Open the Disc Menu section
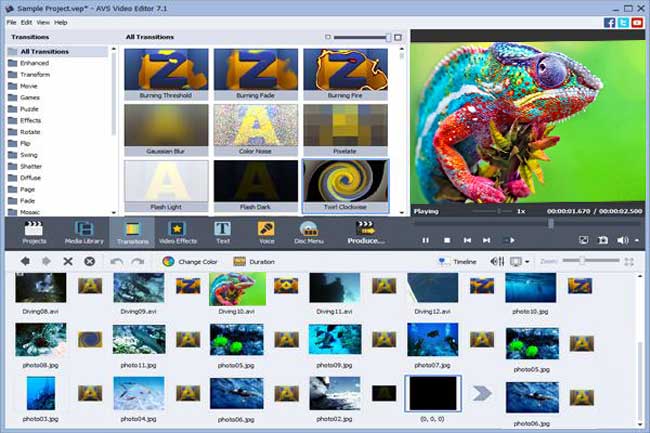650x433 pixels. click(309, 231)
